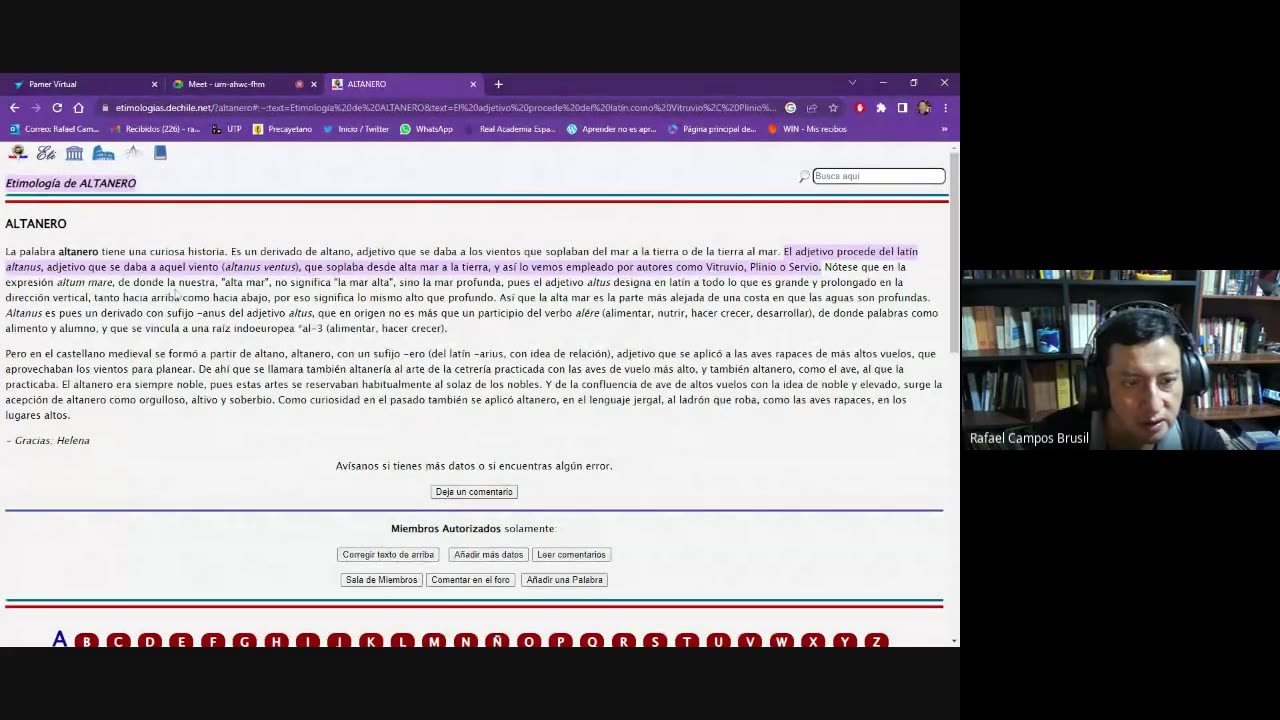Click 'Deje un comentario' button
Viewport: 1280px width, 720px height.
[x=474, y=492]
